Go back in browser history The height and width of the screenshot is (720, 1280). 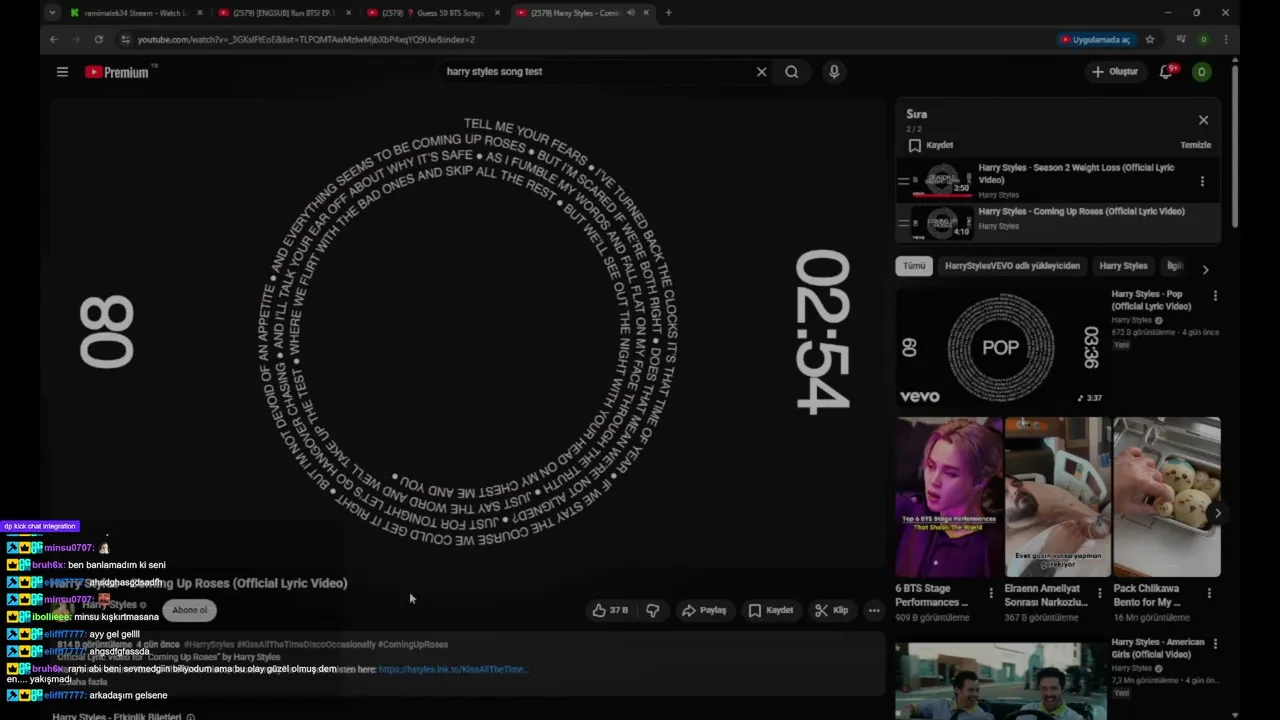[x=54, y=39]
